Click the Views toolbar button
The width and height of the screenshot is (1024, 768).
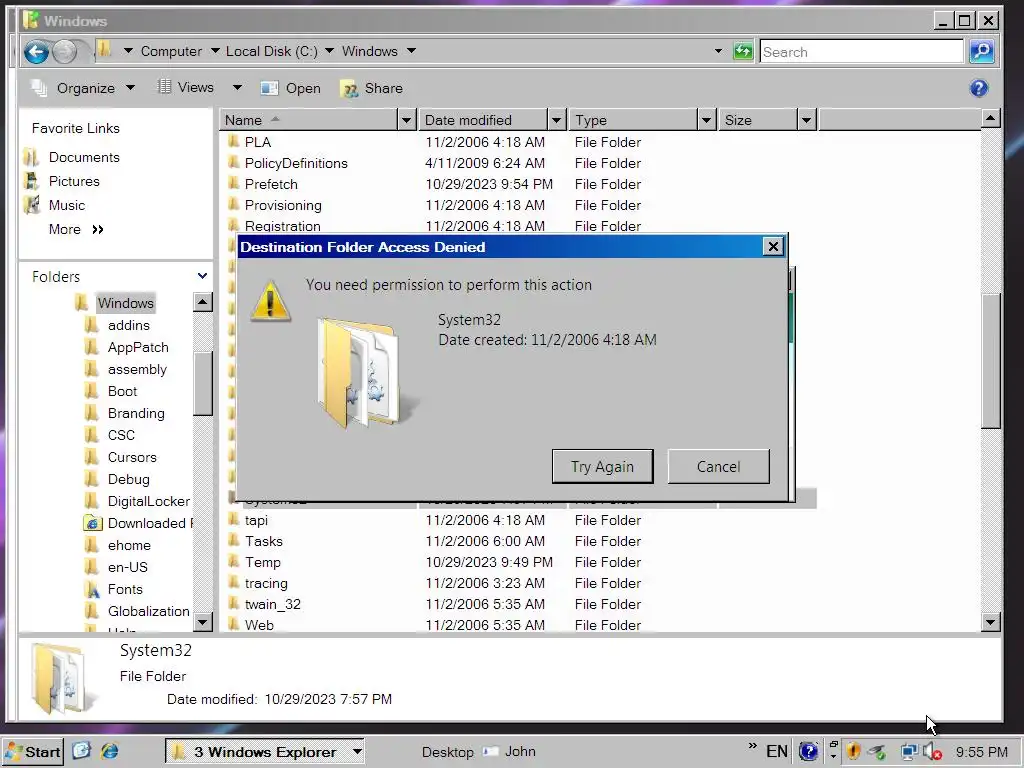pyautogui.click(x=187, y=88)
